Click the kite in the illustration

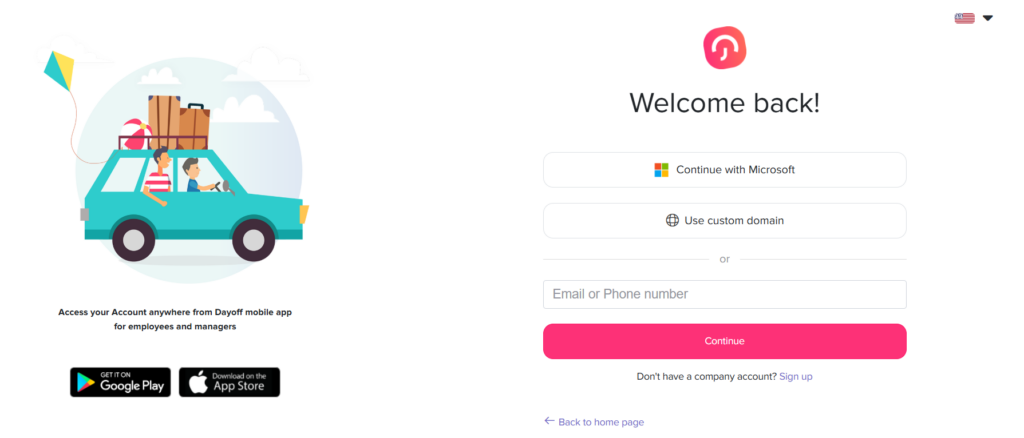pyautogui.click(x=59, y=70)
